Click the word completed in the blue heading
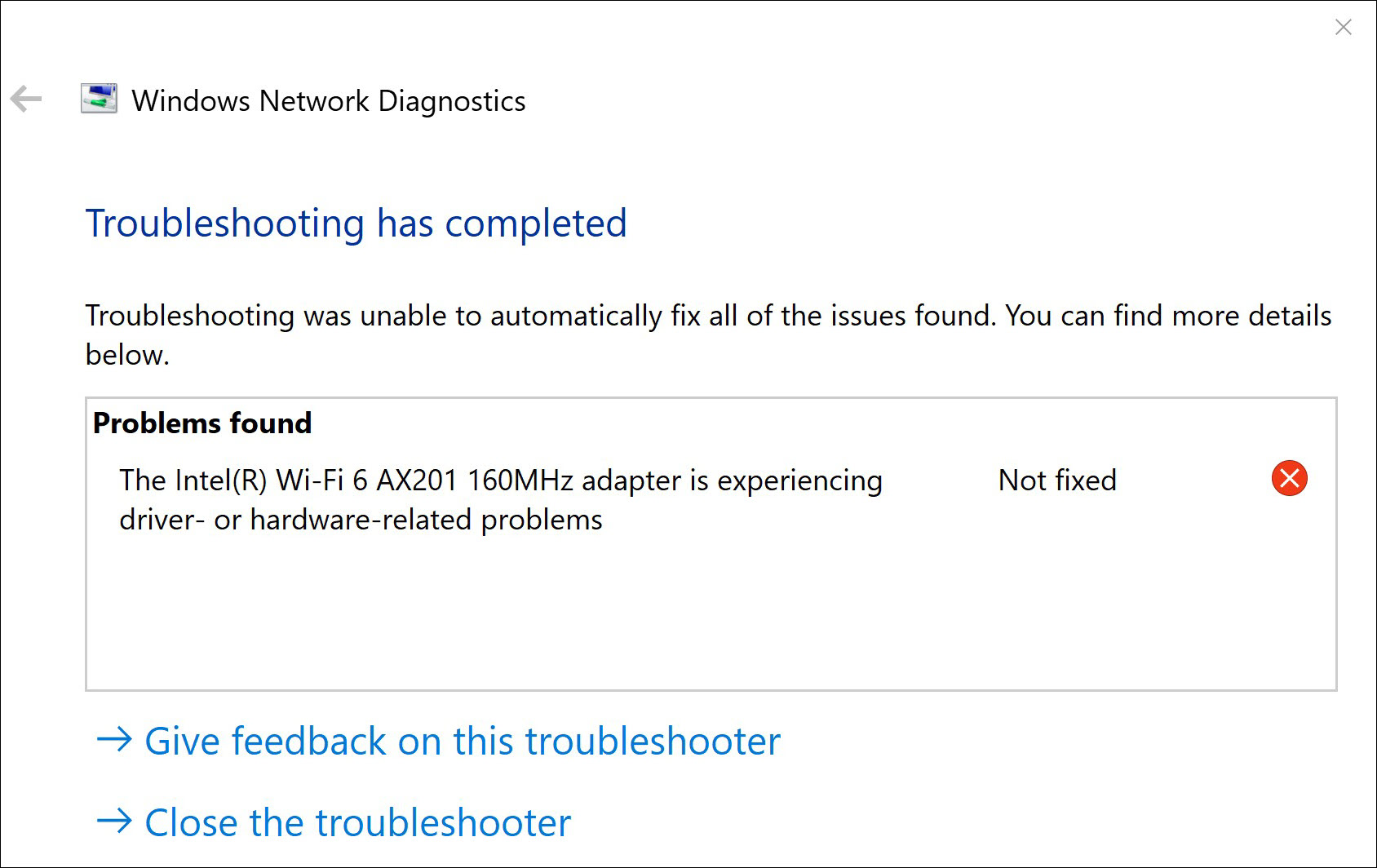 coord(535,224)
